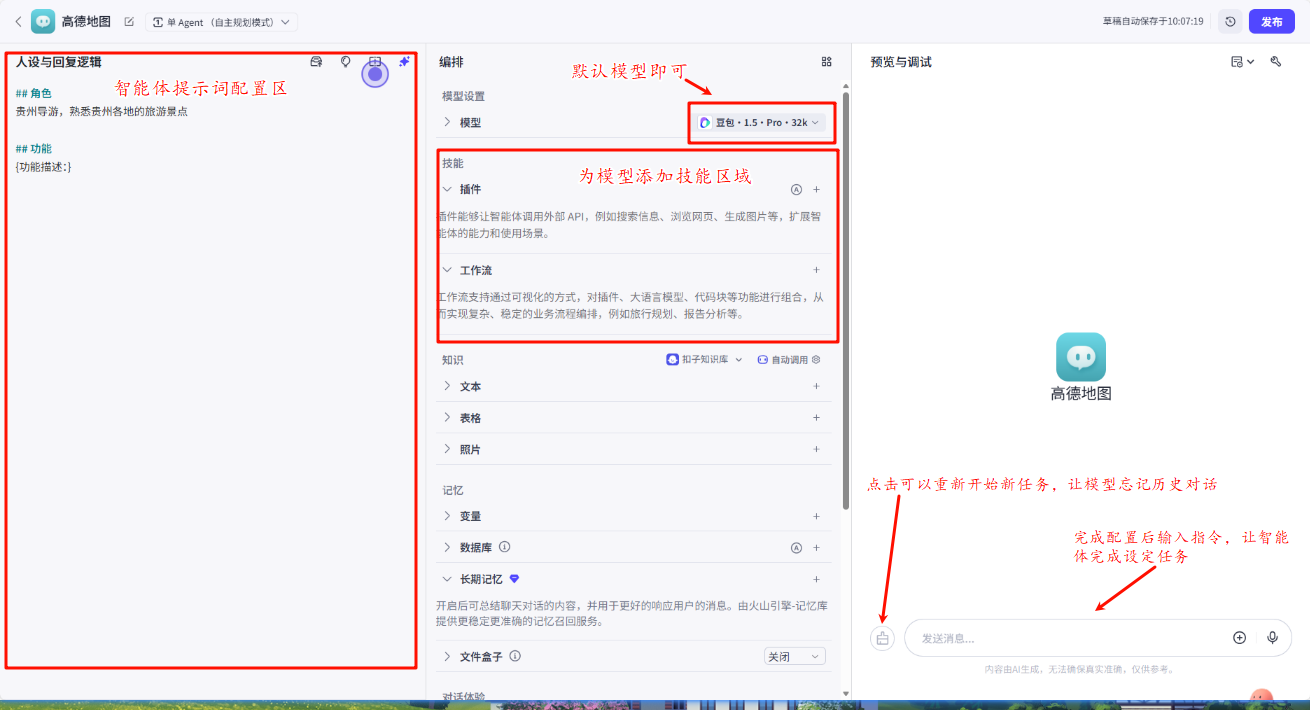Click the 发送消息 message input field
Viewport: 1310px width, 710px height.
[x=1060, y=638]
